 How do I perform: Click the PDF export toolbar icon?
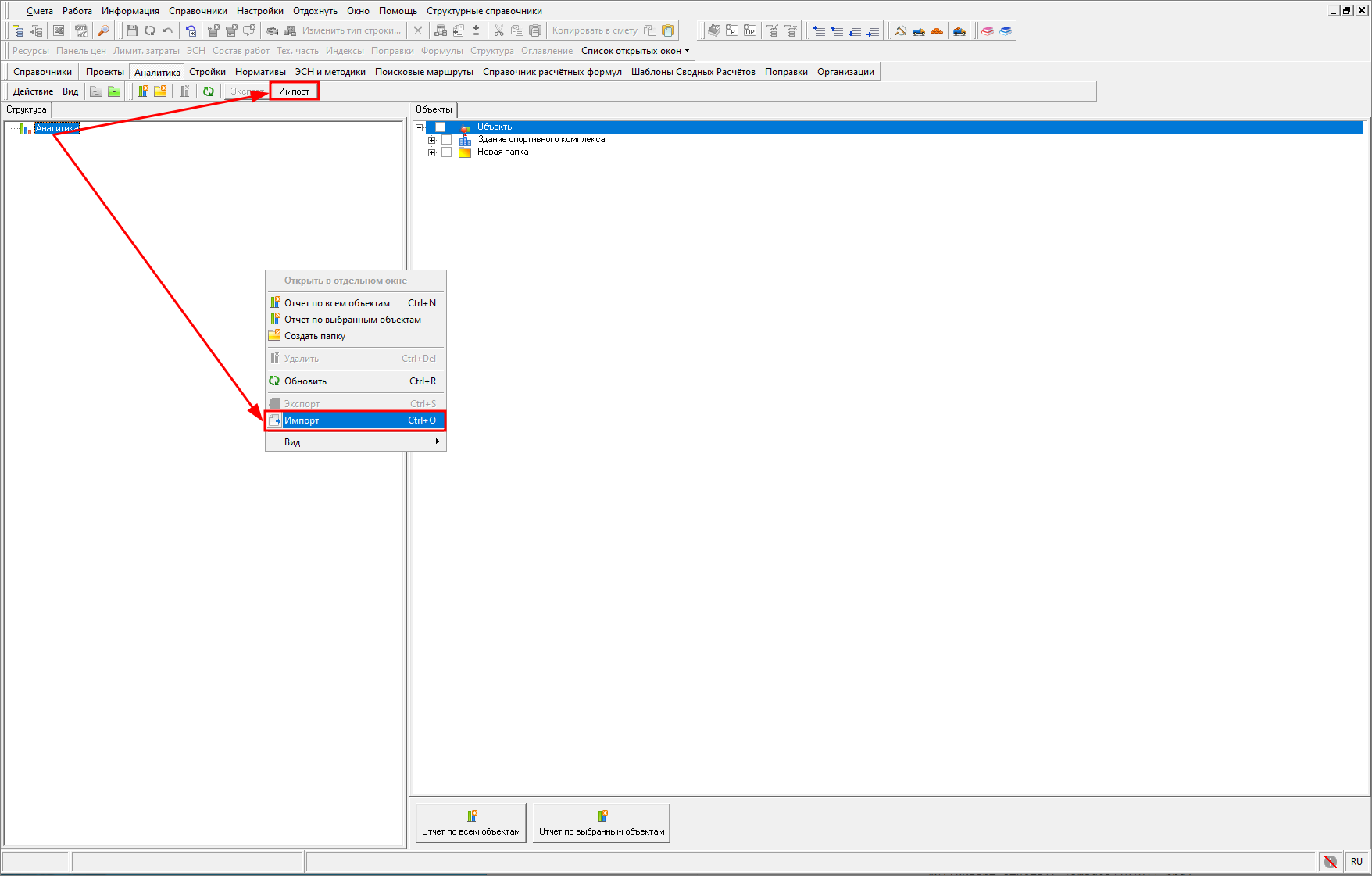coord(80,30)
